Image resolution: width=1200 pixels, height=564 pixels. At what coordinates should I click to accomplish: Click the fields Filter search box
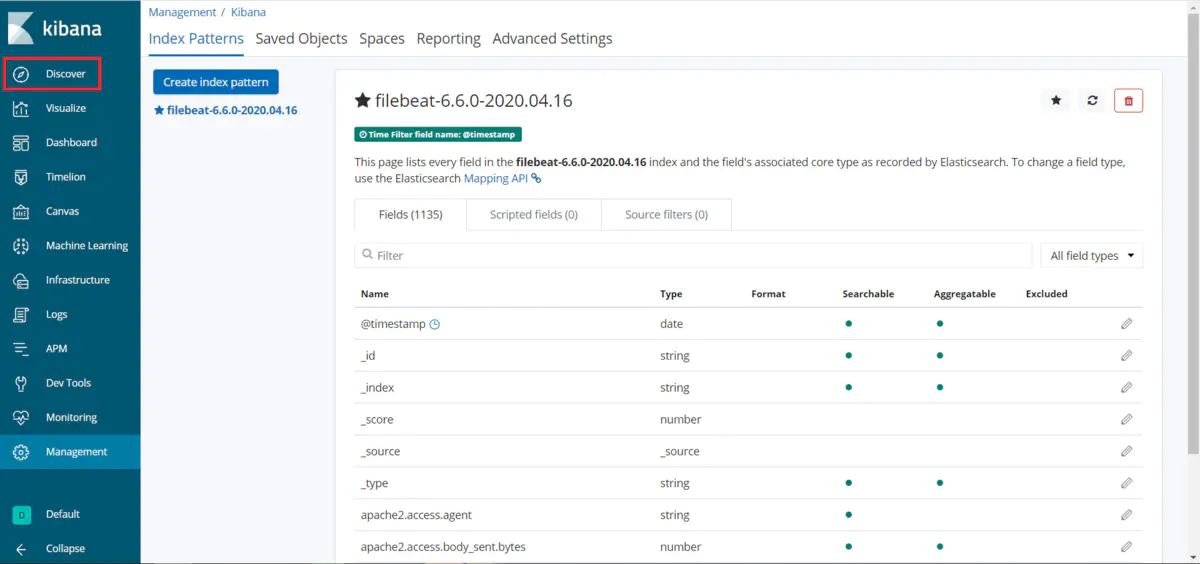(693, 256)
